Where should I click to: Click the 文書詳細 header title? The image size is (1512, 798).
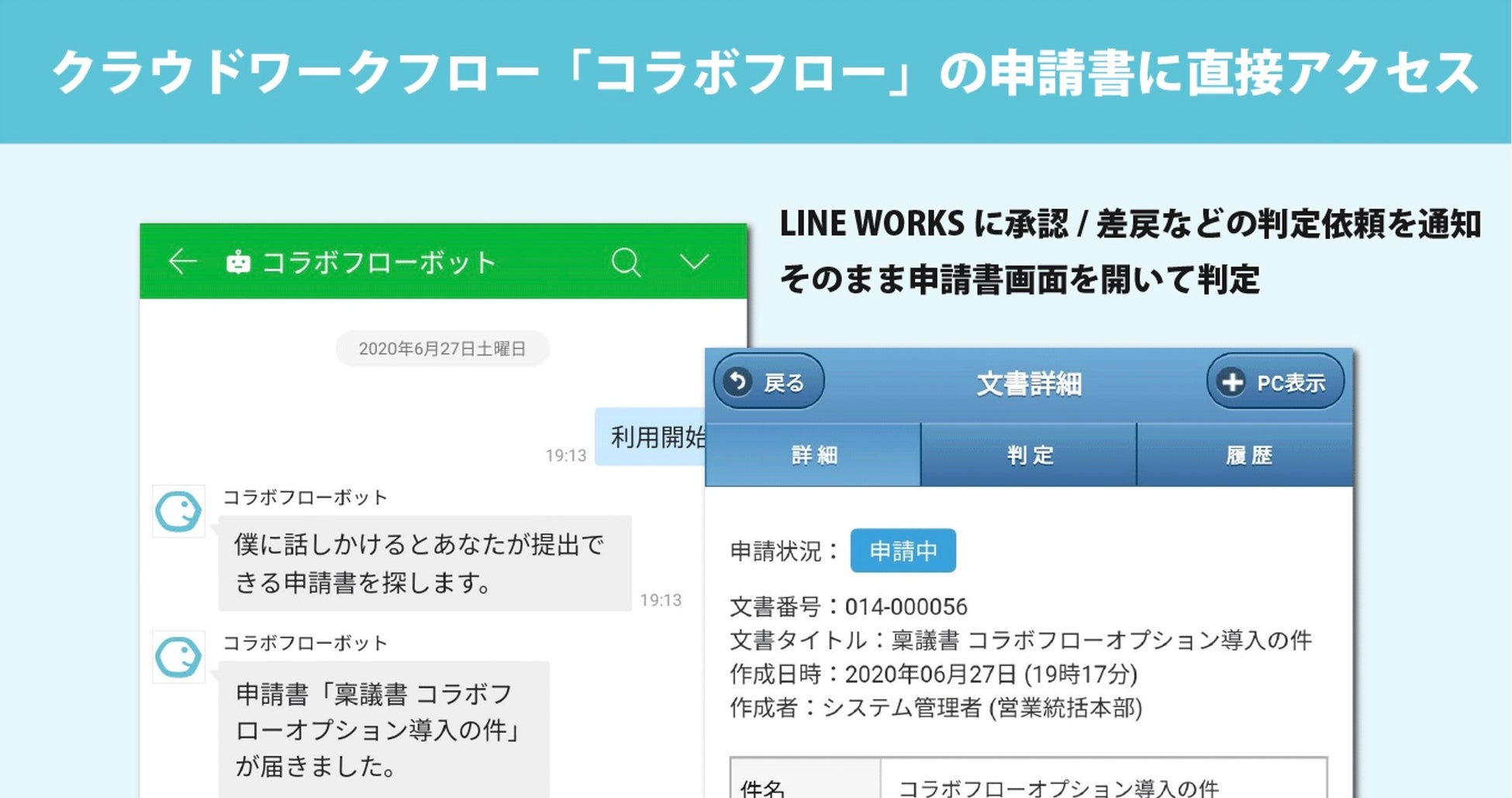(1029, 383)
